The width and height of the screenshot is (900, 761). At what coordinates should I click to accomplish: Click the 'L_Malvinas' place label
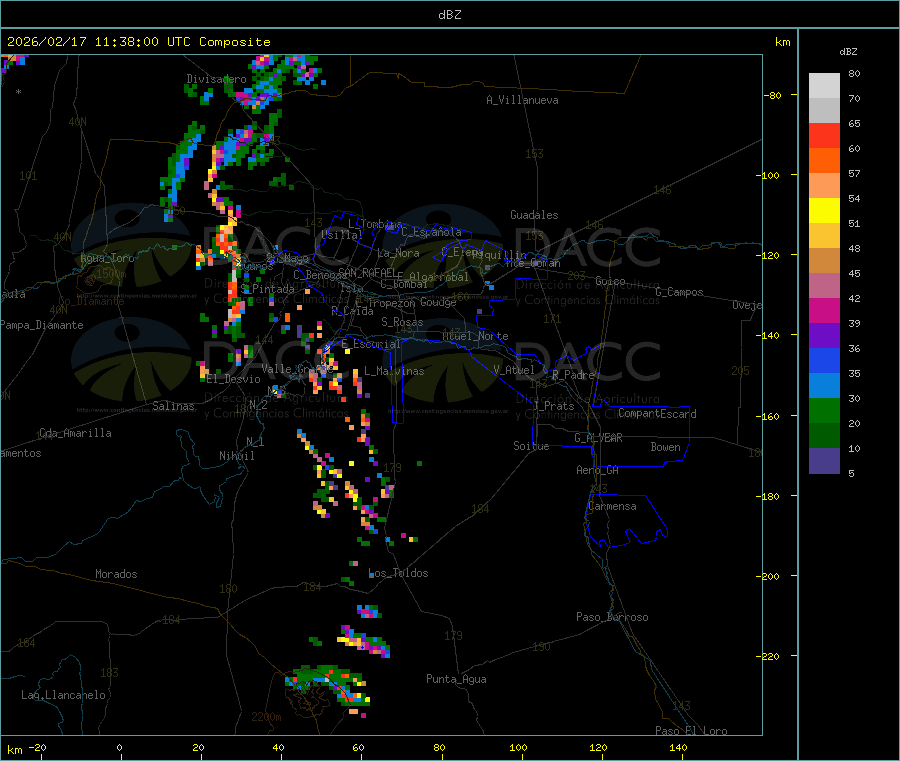click(x=394, y=371)
